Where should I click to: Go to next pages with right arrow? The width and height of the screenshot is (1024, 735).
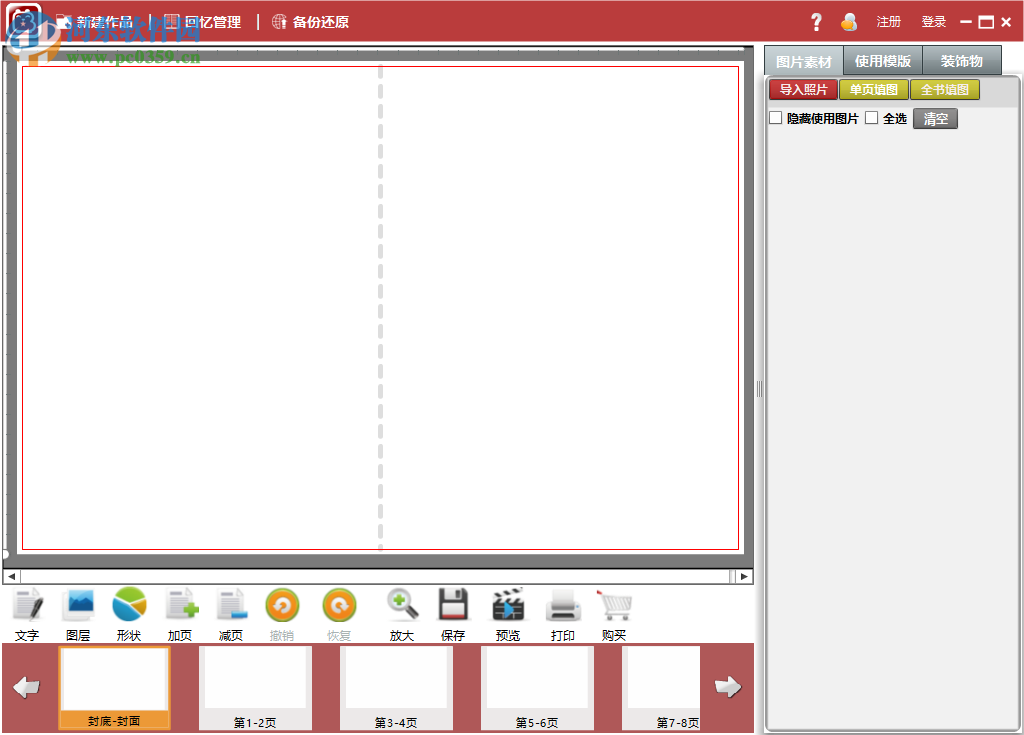(728, 687)
